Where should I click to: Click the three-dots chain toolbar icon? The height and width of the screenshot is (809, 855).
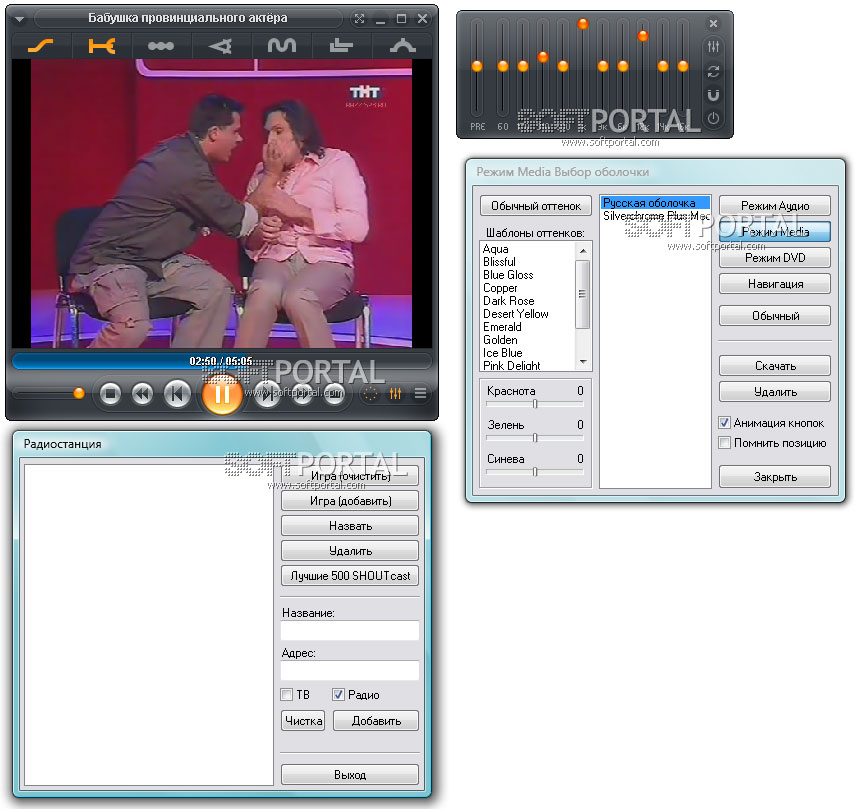[x=161, y=46]
